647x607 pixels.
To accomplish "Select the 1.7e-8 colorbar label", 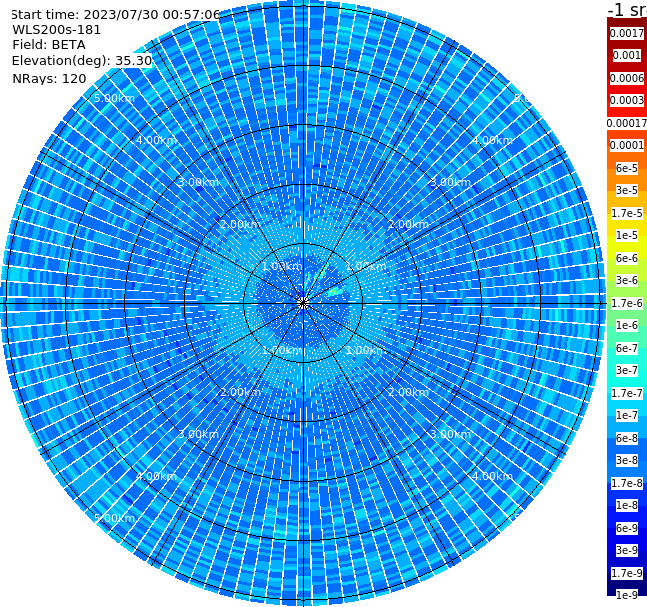I will click(627, 483).
